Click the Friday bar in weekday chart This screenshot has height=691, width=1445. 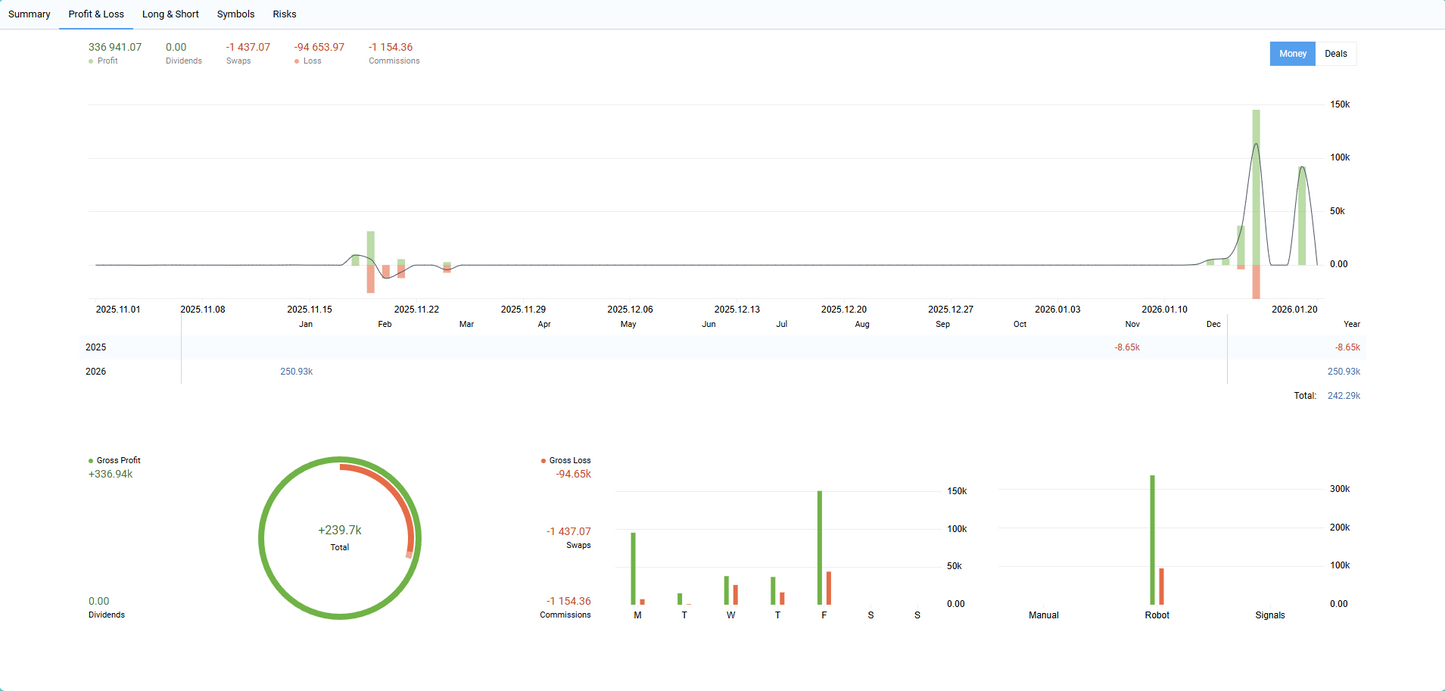(819, 545)
